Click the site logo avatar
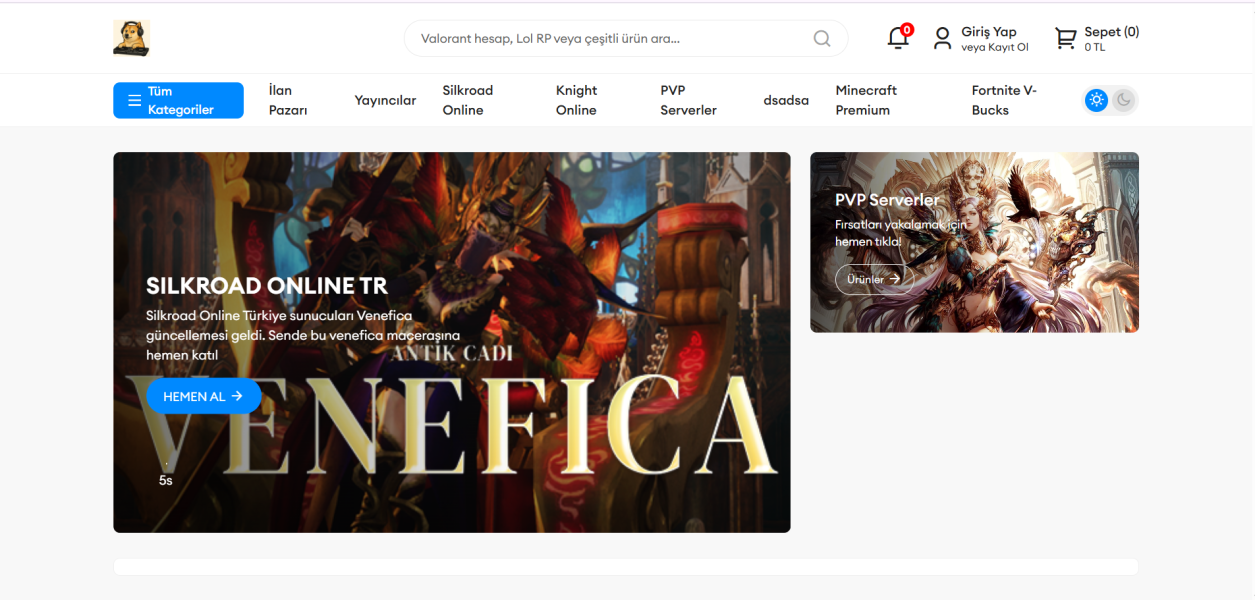Screen dimensions: 1255x600 click(x=131, y=38)
